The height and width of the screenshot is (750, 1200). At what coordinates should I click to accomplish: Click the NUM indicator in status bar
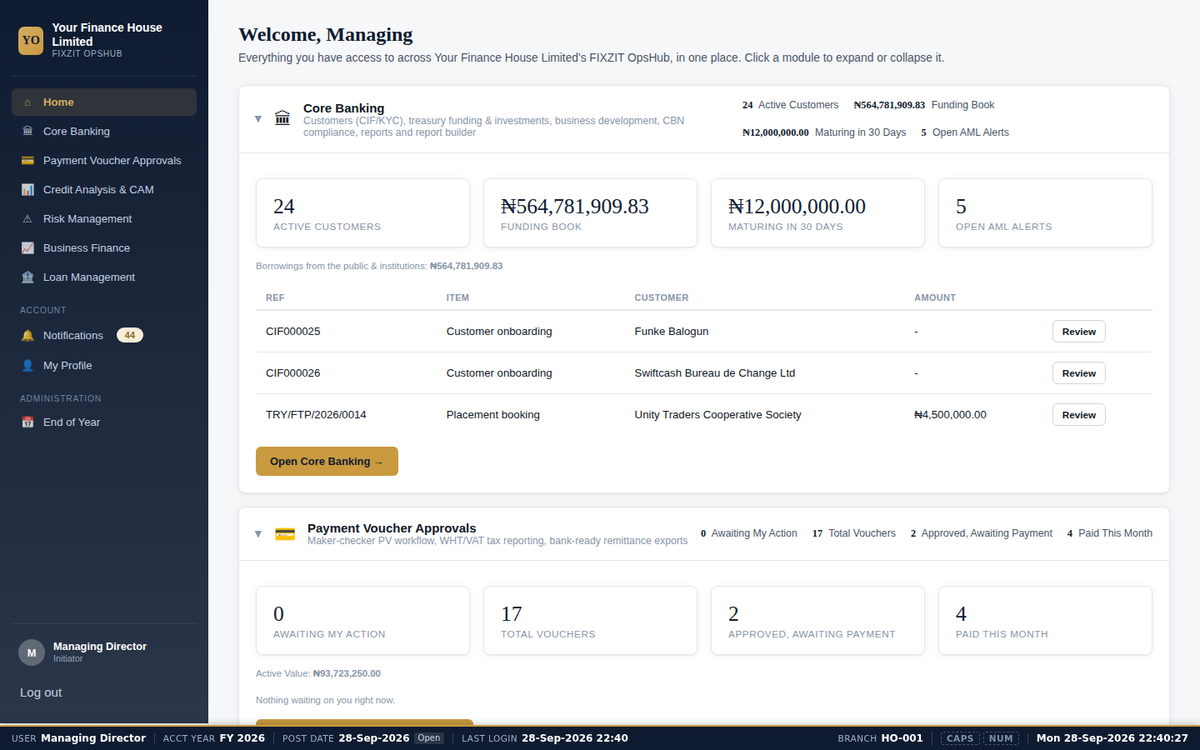coord(1002,739)
